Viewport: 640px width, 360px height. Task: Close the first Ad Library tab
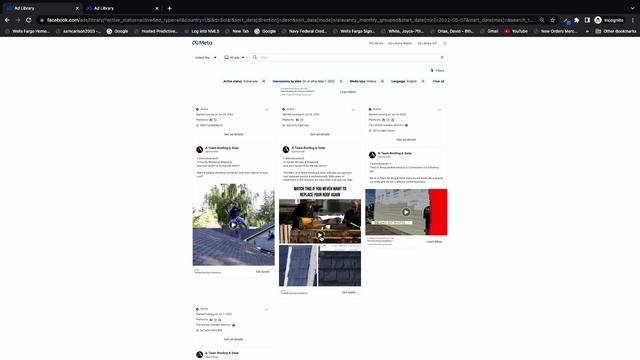pos(77,8)
